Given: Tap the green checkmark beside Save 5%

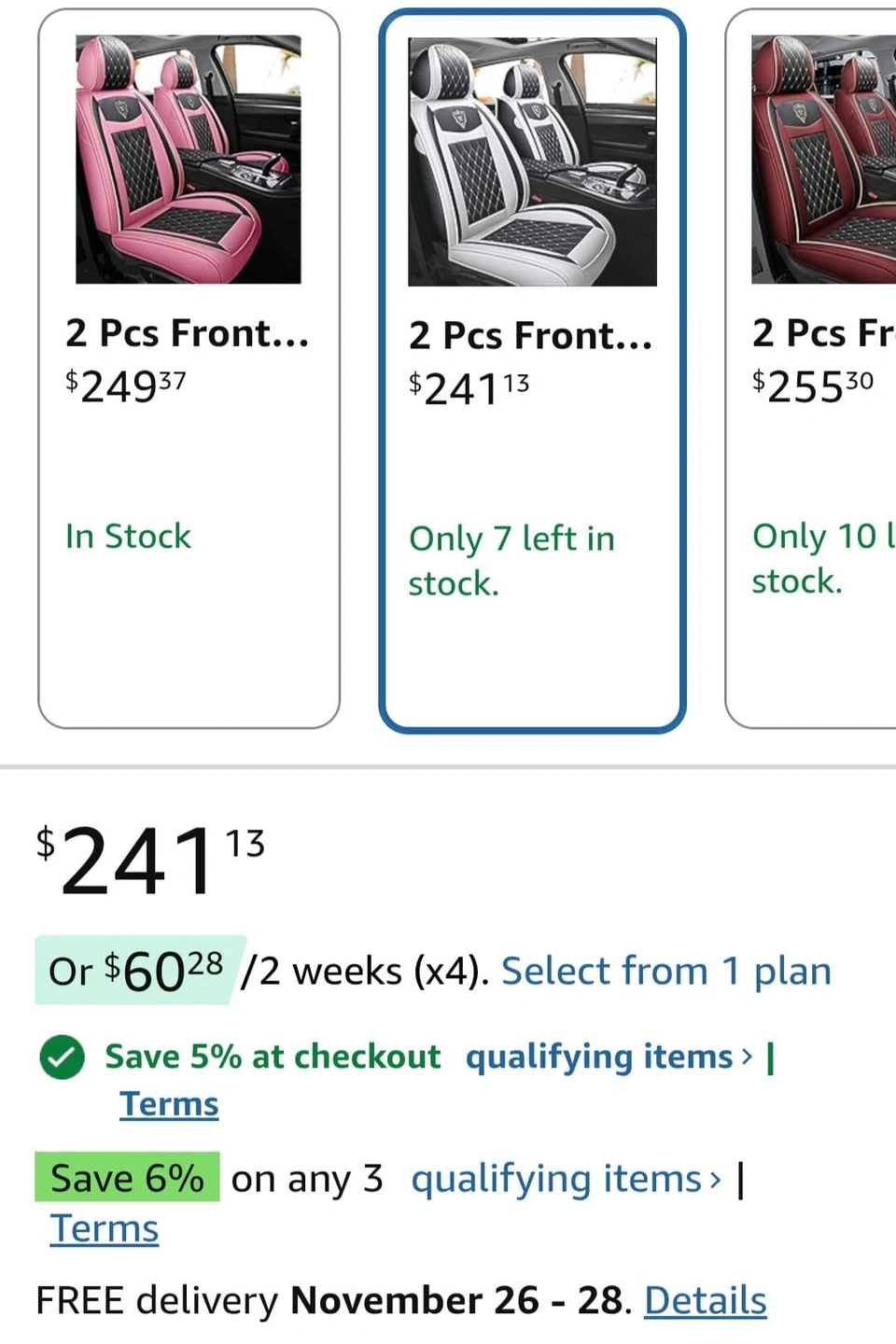Looking at the screenshot, I should [x=63, y=1057].
